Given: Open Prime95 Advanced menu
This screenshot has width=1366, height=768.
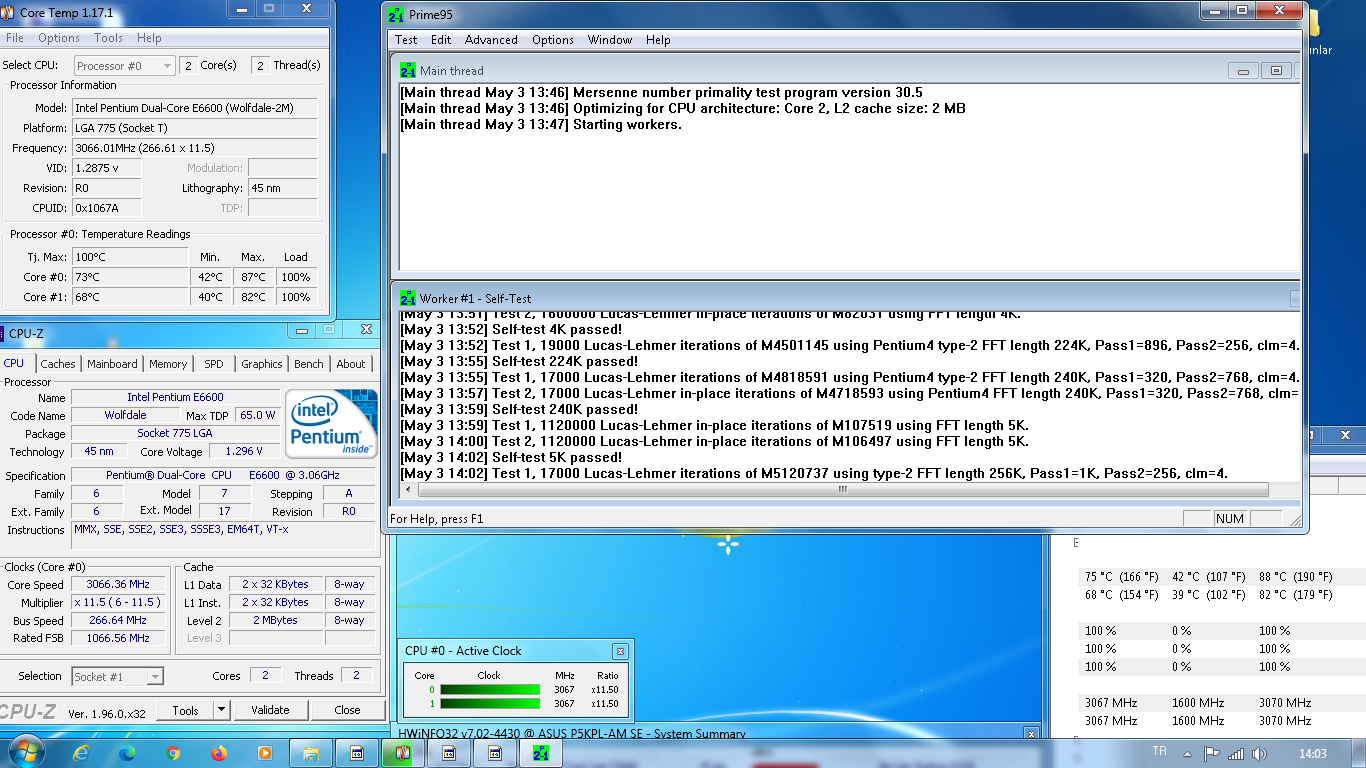Looking at the screenshot, I should 491,40.
